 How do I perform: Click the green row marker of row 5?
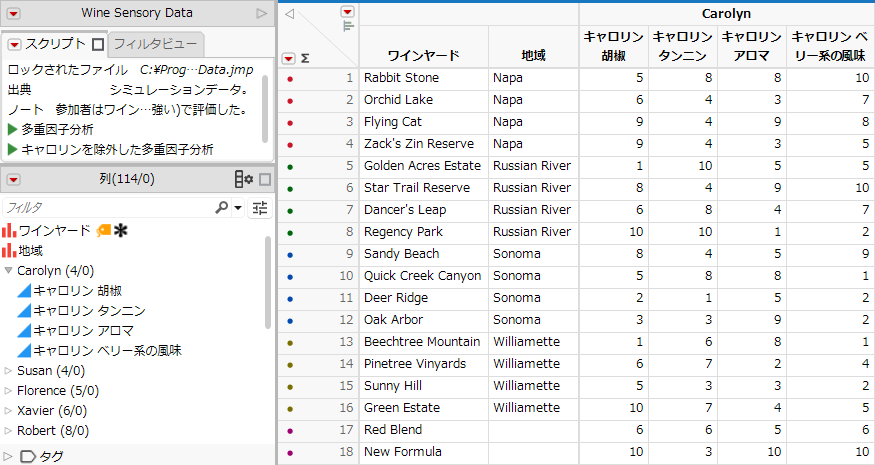(x=289, y=166)
